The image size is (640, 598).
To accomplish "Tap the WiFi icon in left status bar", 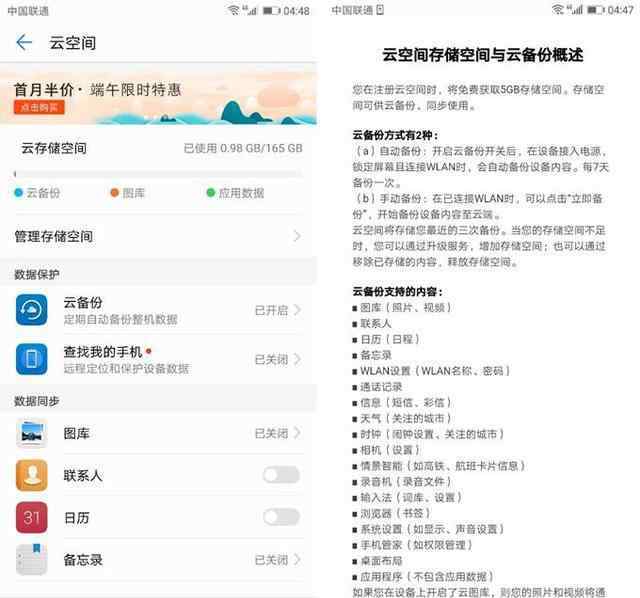I will (x=233, y=10).
